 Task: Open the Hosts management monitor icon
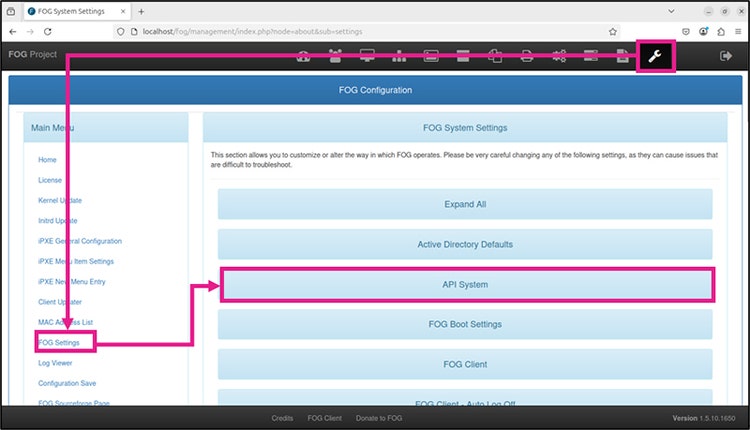pyautogui.click(x=367, y=56)
